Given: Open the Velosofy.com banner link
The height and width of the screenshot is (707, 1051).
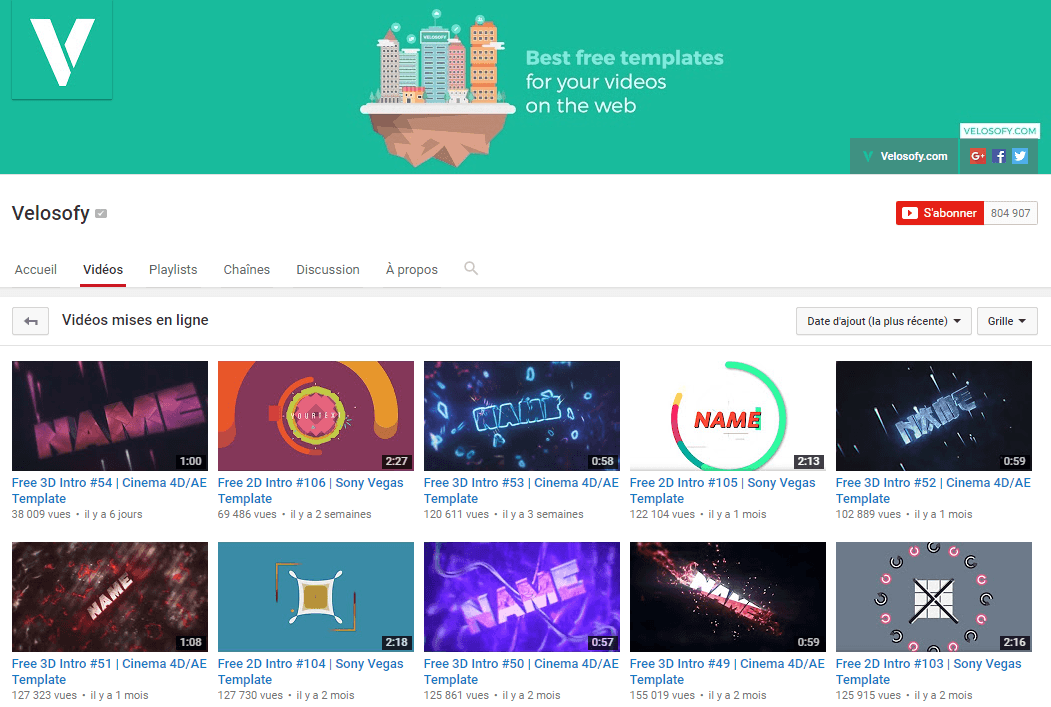Looking at the screenshot, I should (905, 156).
